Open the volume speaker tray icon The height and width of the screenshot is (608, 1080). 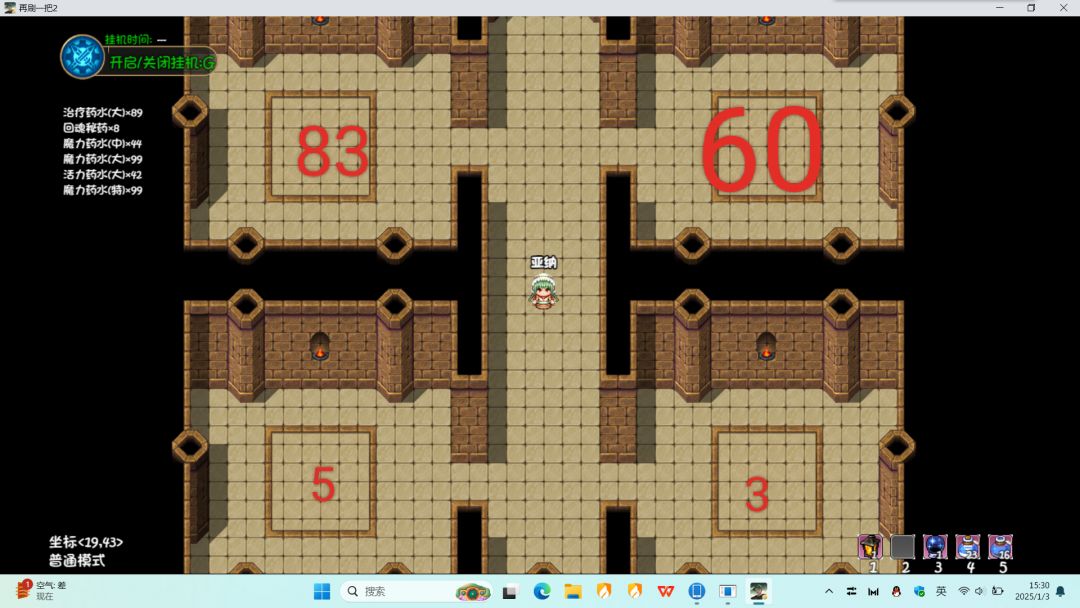click(979, 591)
